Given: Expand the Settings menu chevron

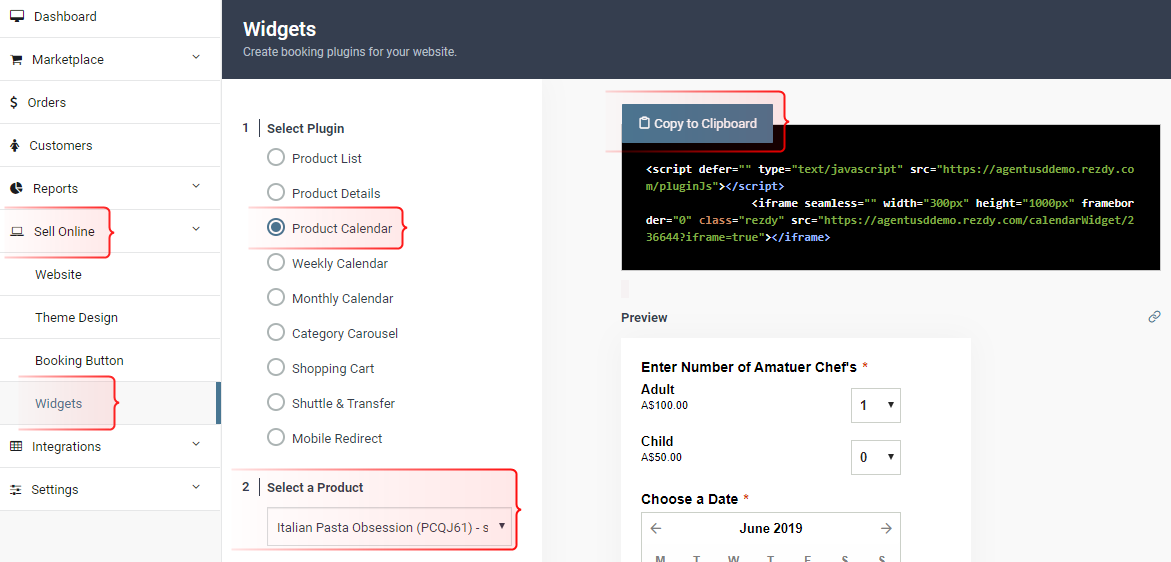Looking at the screenshot, I should tap(196, 487).
